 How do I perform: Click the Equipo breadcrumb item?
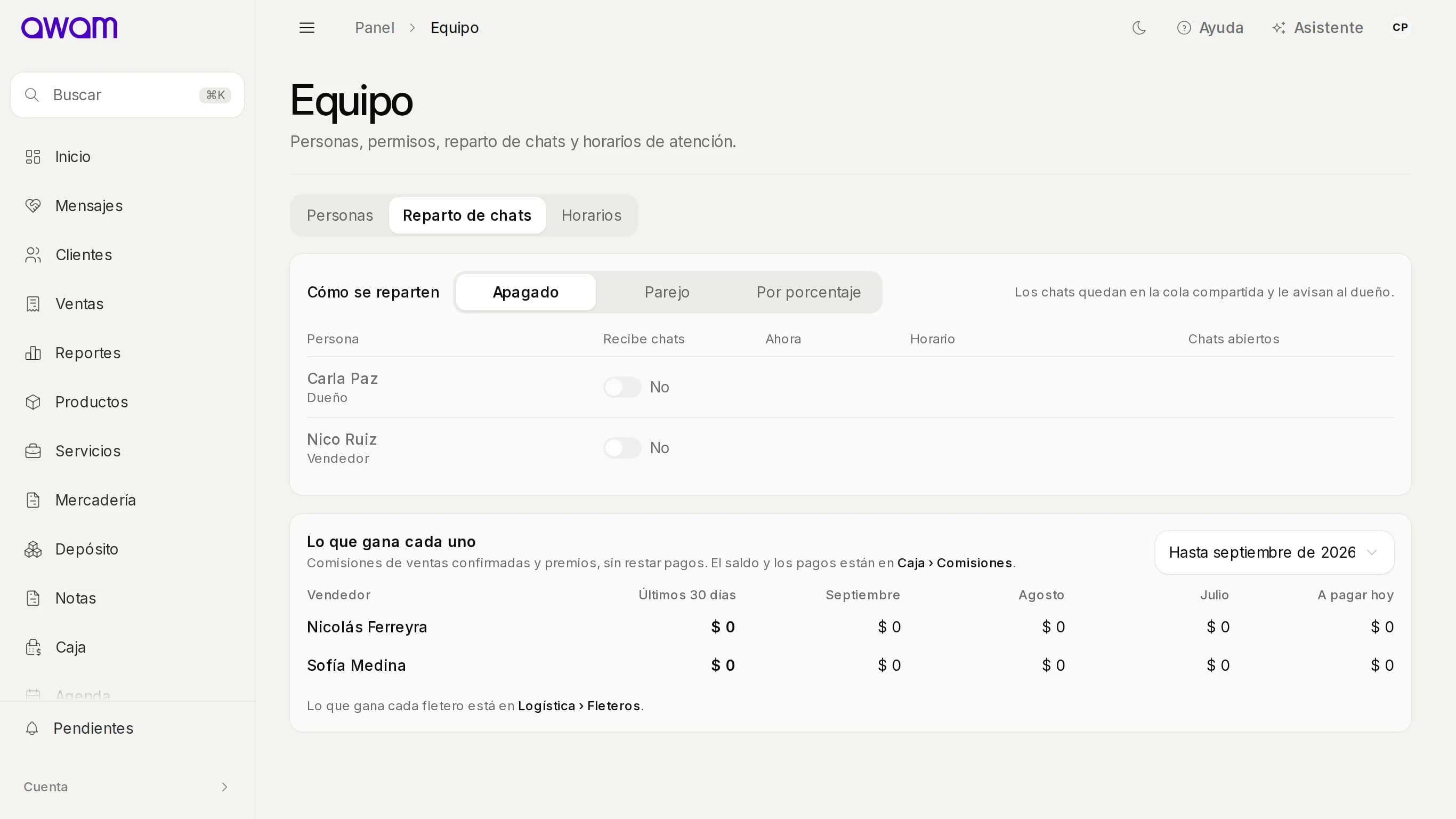click(455, 28)
